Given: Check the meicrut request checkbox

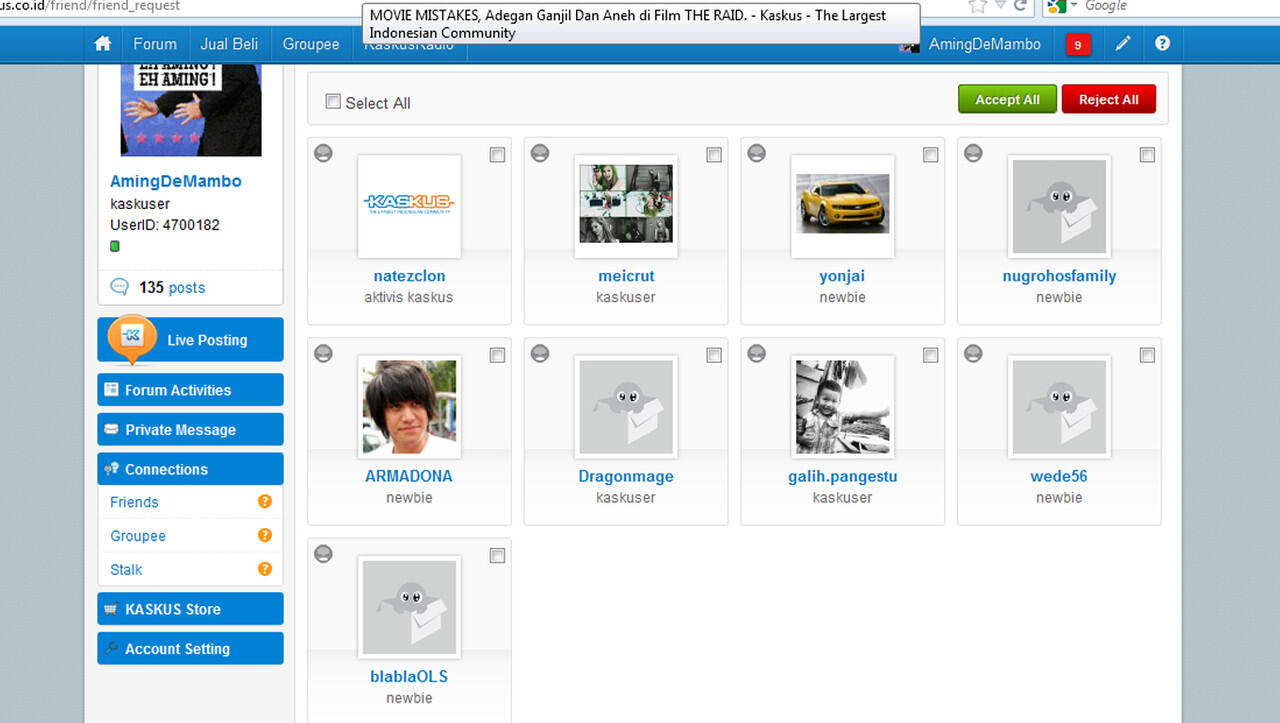Looking at the screenshot, I should [x=714, y=155].
